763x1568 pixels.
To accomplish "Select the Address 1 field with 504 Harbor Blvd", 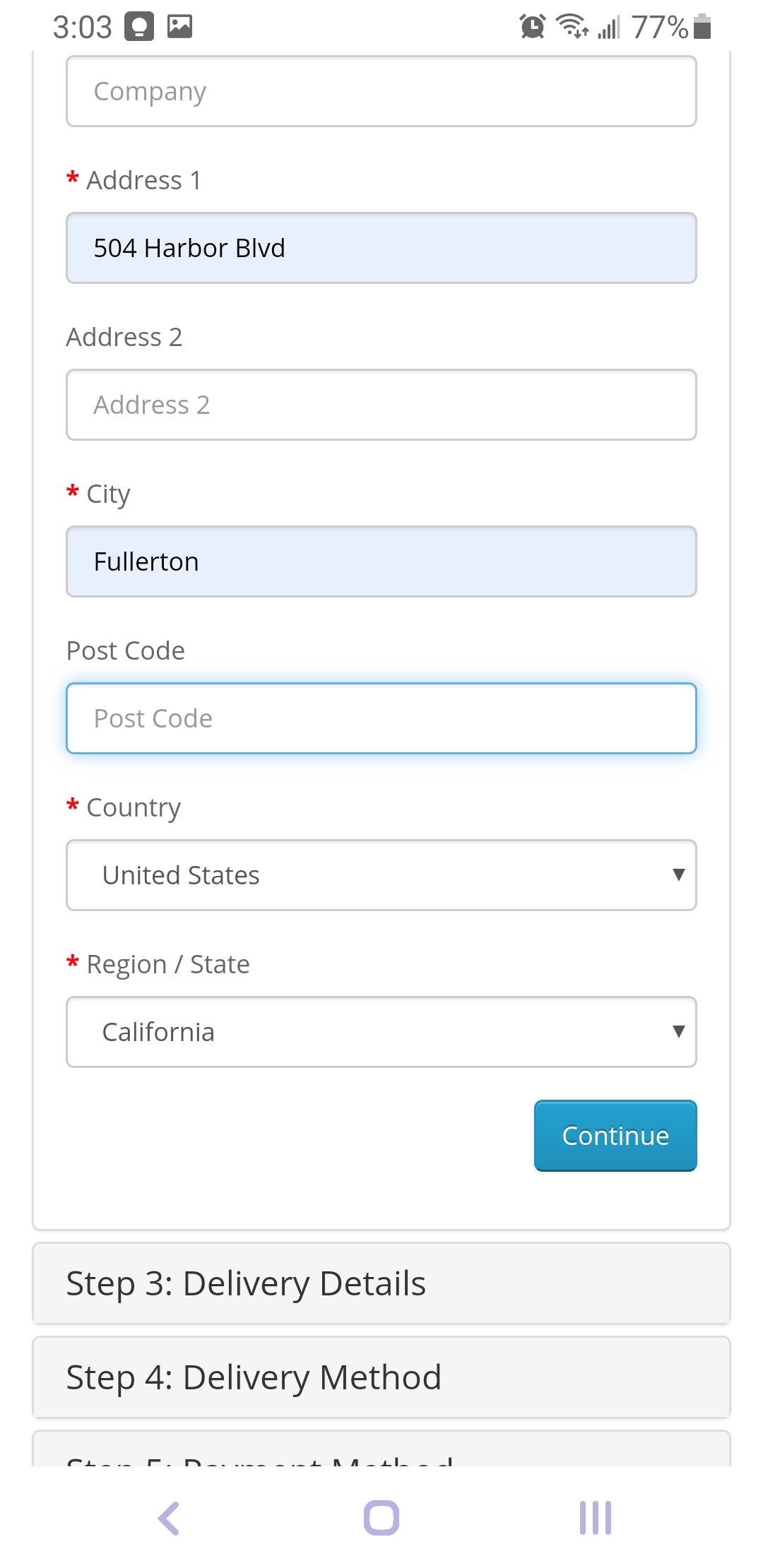I will (381, 248).
